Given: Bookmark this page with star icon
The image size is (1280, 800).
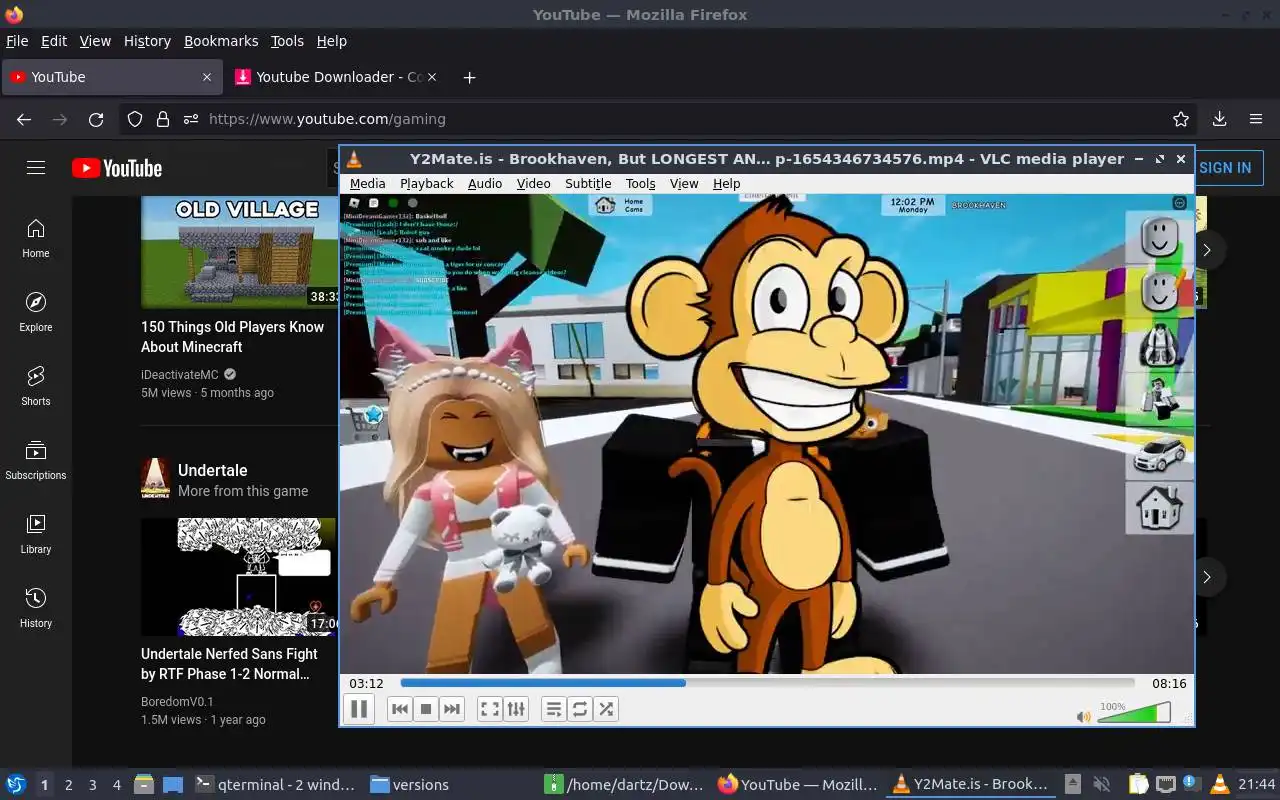Looking at the screenshot, I should tap(1181, 119).
